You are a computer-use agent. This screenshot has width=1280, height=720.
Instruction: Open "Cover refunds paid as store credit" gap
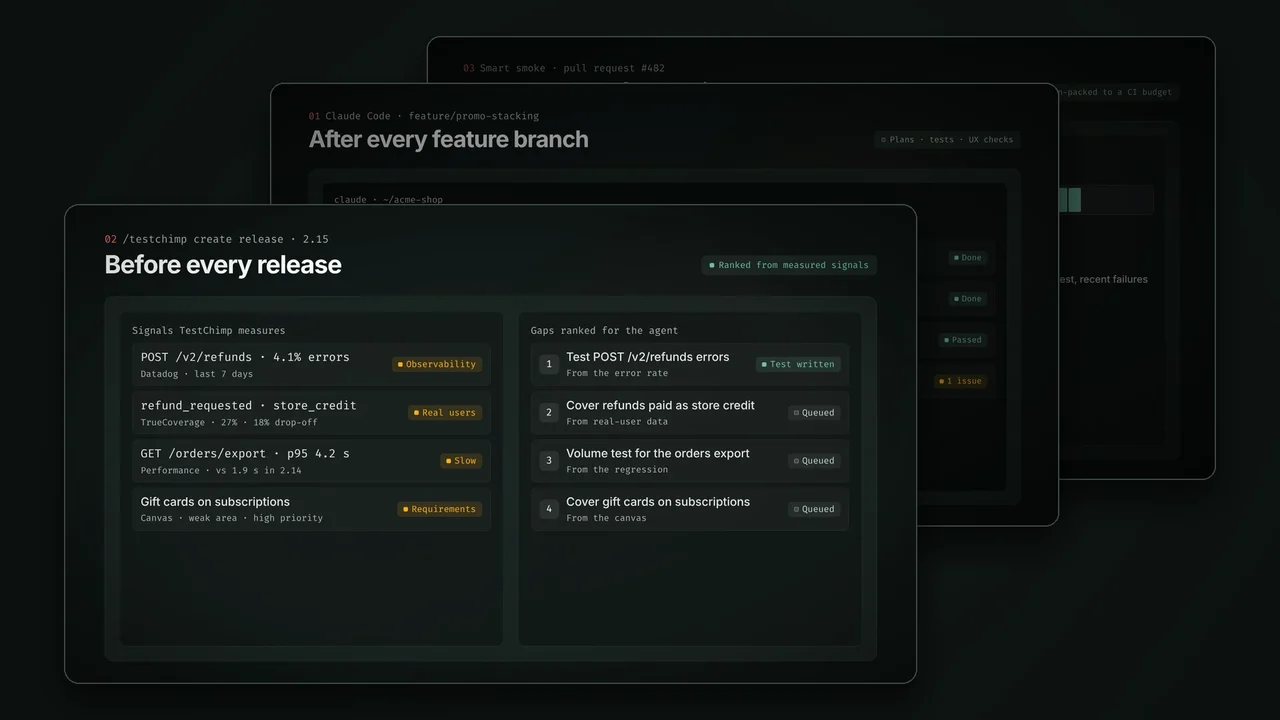coord(690,412)
